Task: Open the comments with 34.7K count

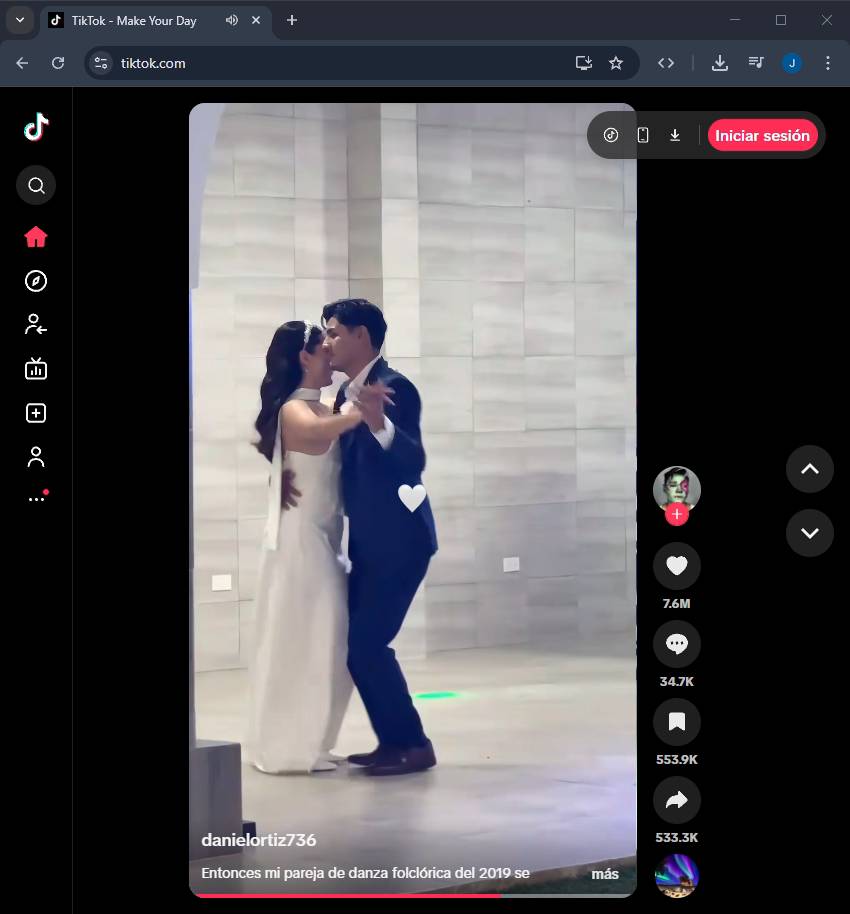Action: (x=676, y=644)
